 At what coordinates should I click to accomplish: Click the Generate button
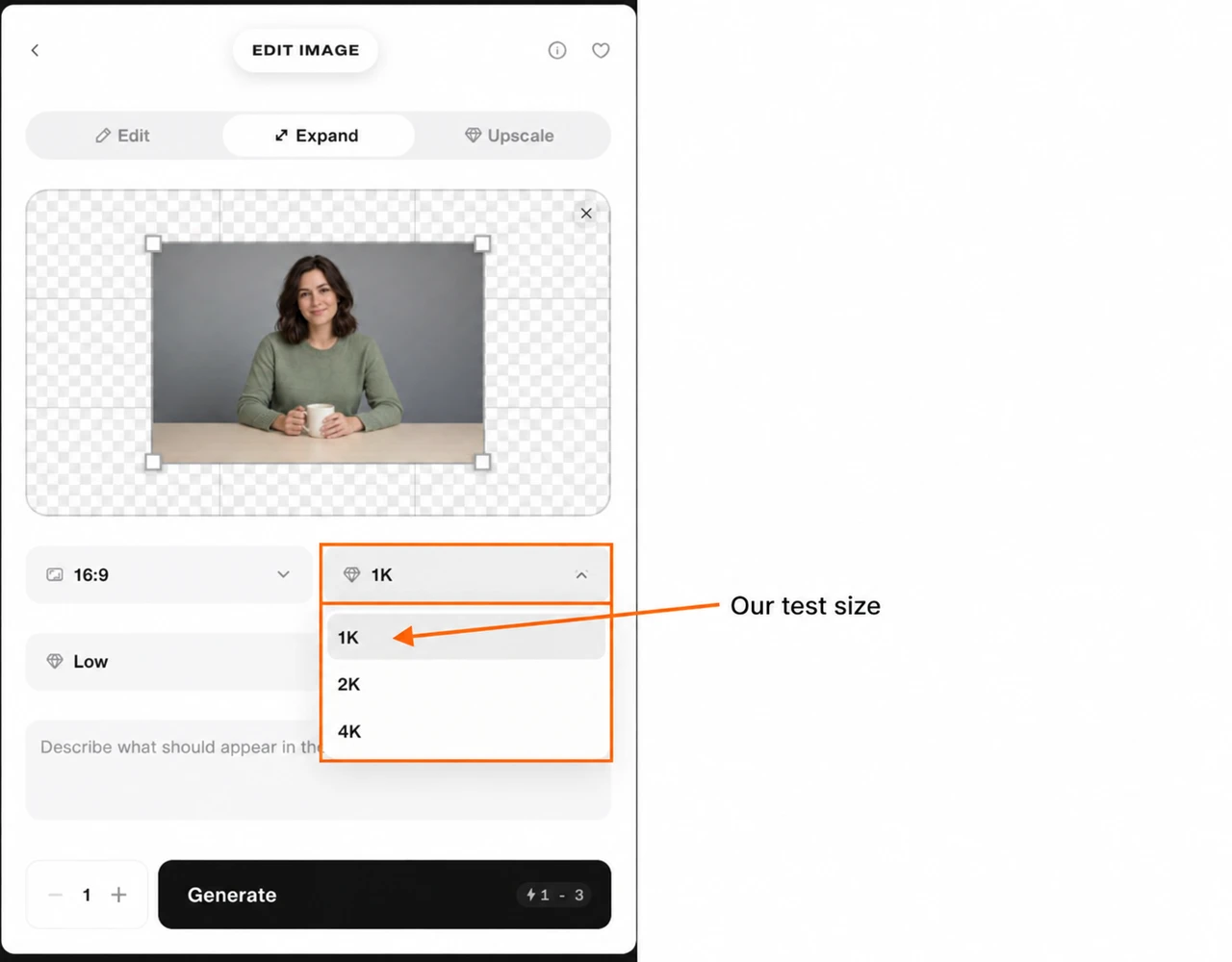tap(384, 895)
